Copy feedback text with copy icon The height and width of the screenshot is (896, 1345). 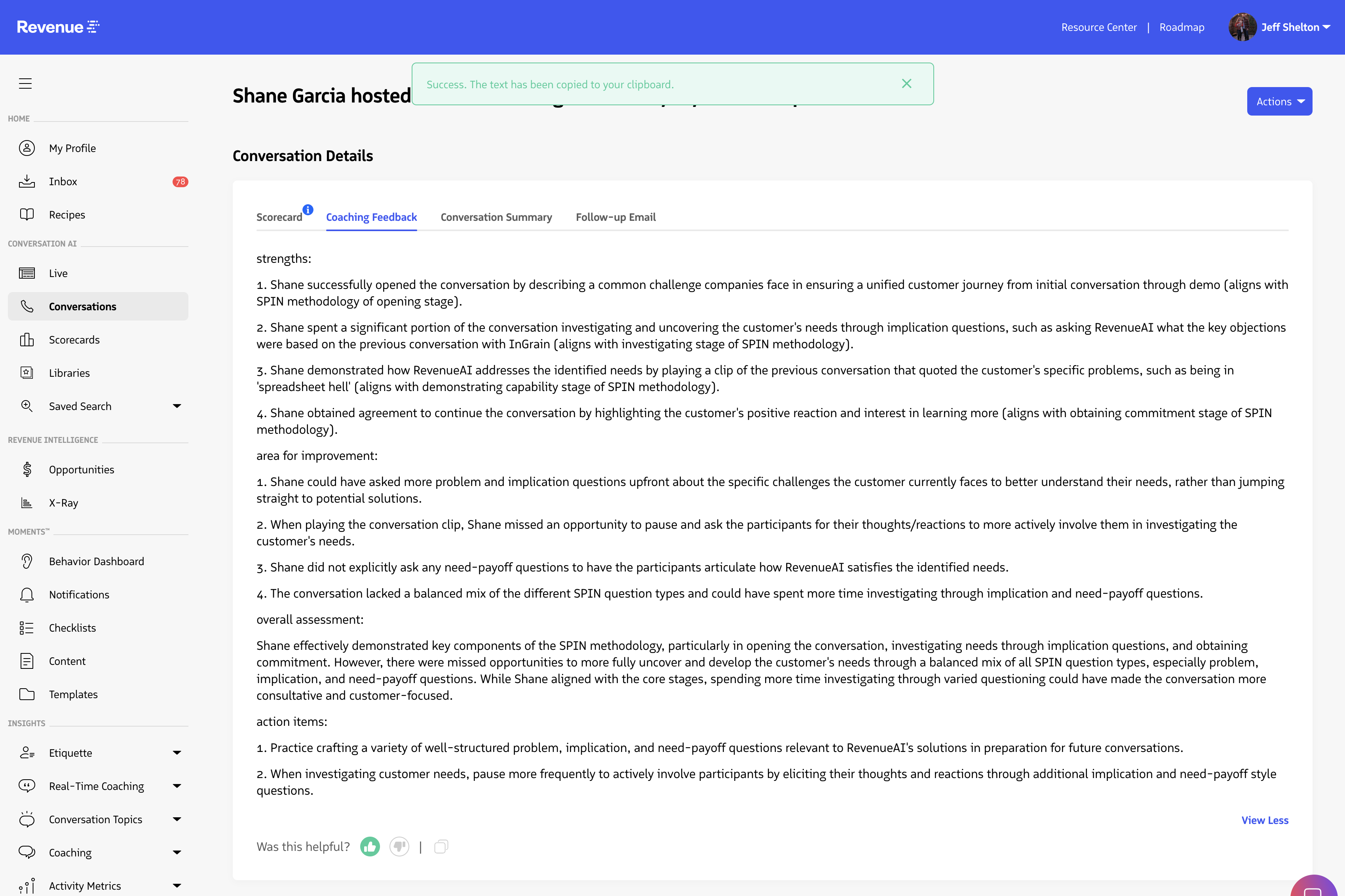point(441,847)
